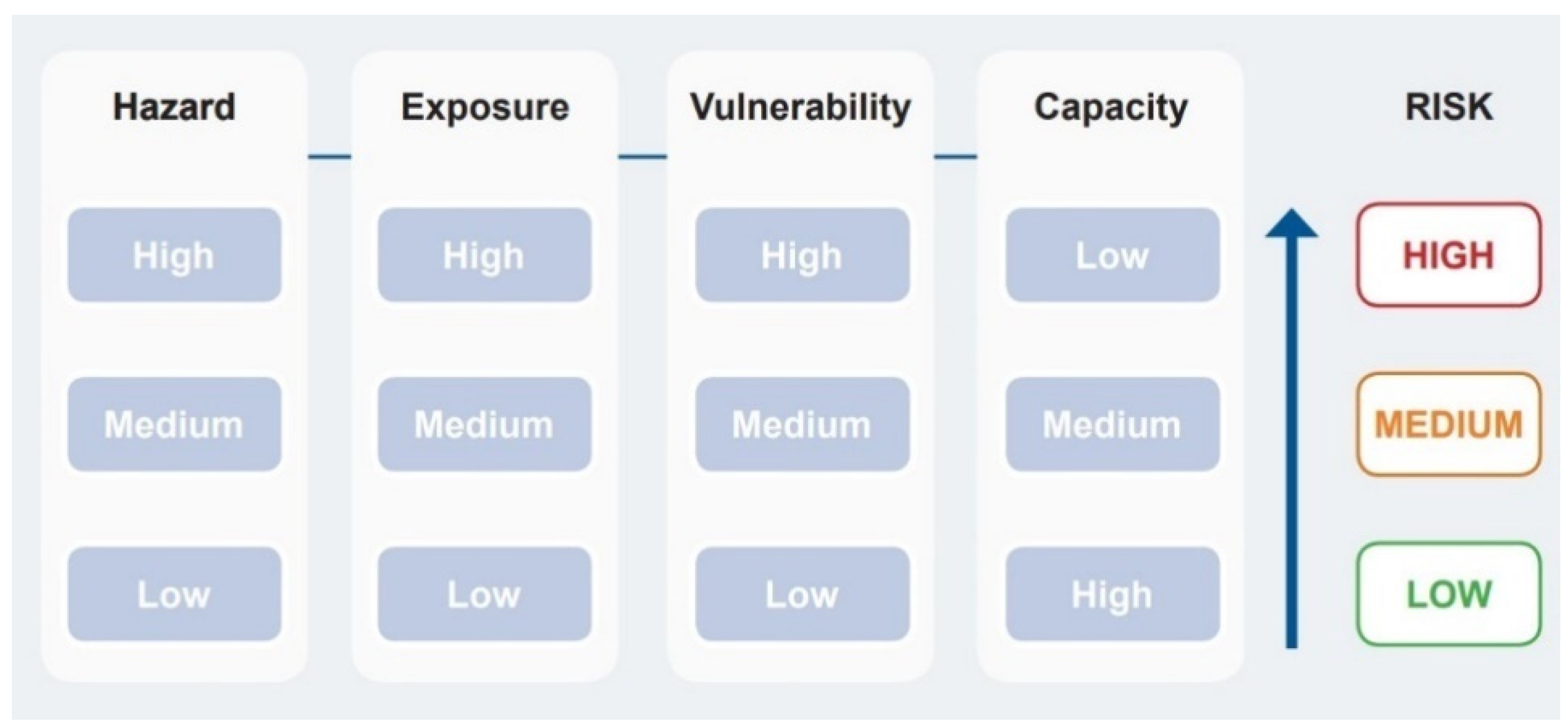Select the Exposure column title
Screen dimensions: 1568x728
[x=485, y=107]
